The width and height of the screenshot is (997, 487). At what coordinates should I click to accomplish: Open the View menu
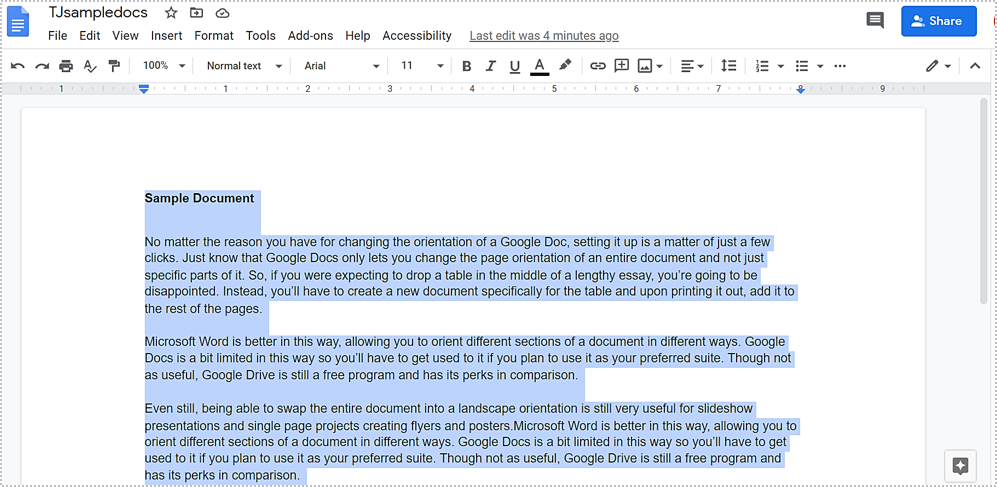point(125,36)
